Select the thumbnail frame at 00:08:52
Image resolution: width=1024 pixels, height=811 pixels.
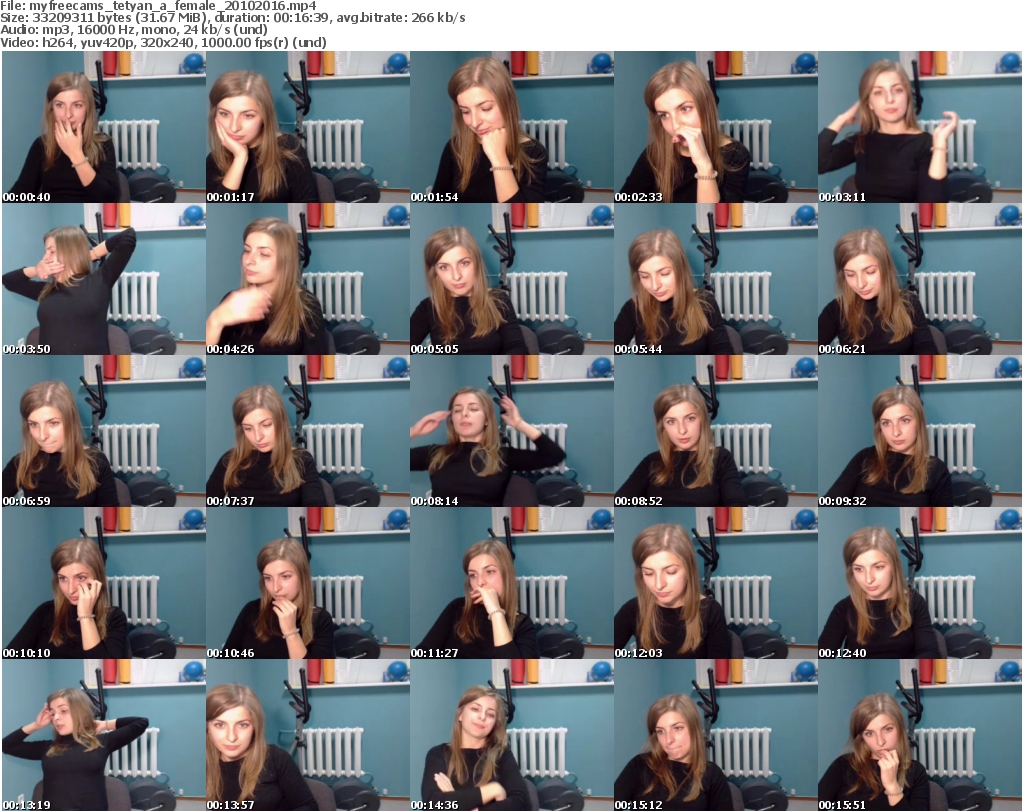pos(716,432)
